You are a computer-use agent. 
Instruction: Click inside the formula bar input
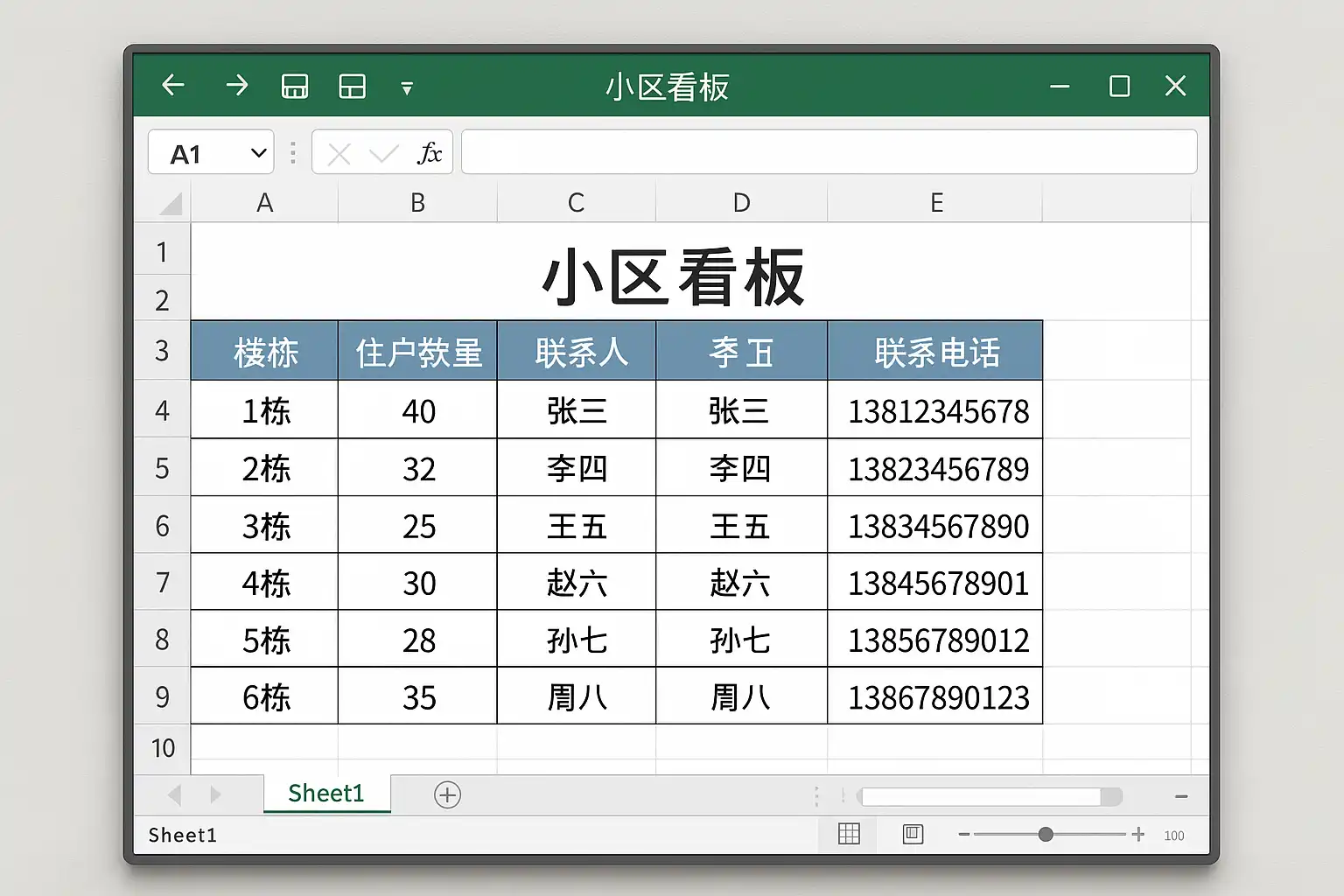point(829,152)
